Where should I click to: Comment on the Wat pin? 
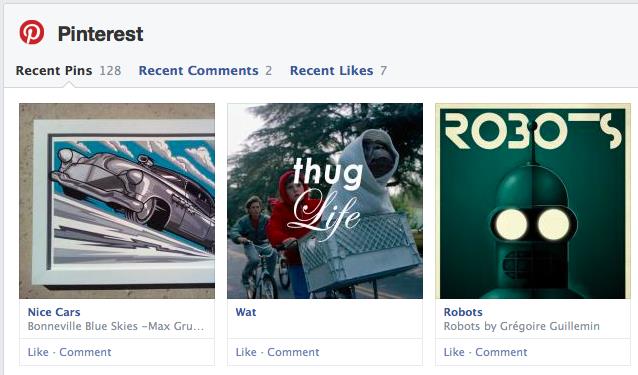point(293,352)
